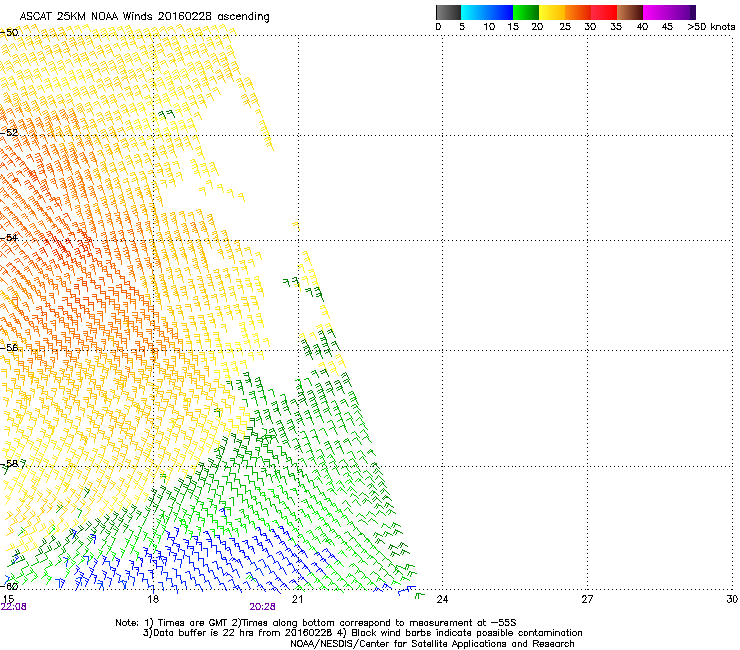
Task: Click the orange 25-30 knots legend segment
Action: click(x=578, y=12)
